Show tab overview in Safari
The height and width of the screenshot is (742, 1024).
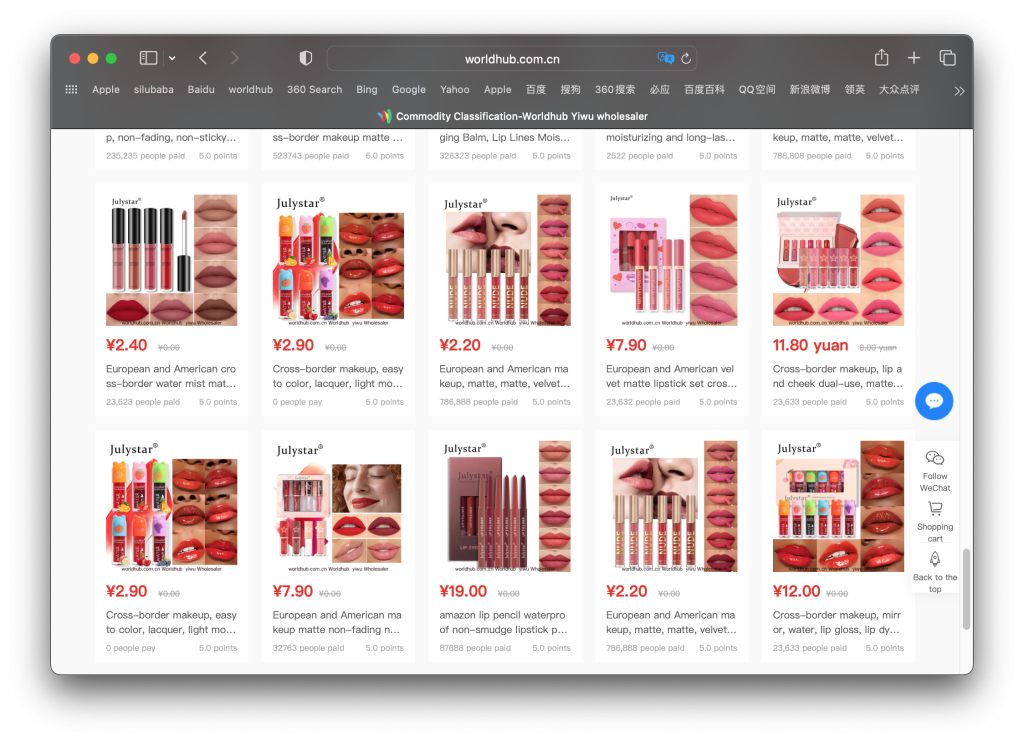click(x=947, y=58)
